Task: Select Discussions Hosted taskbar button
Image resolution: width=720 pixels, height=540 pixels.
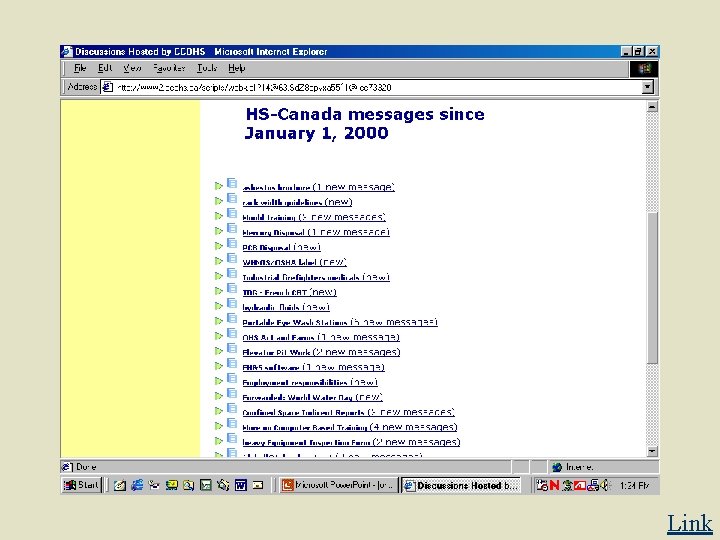Action: [x=461, y=485]
